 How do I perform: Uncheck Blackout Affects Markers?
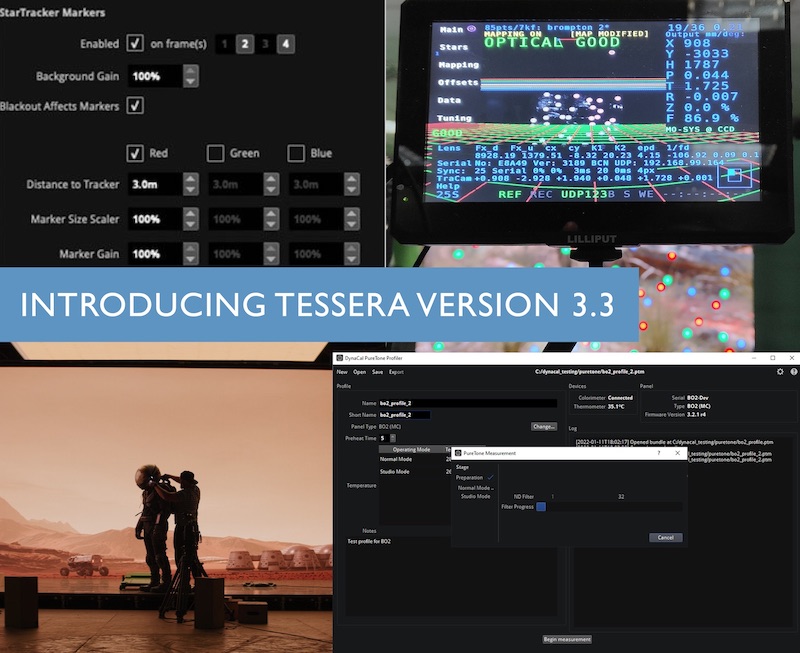click(135, 106)
